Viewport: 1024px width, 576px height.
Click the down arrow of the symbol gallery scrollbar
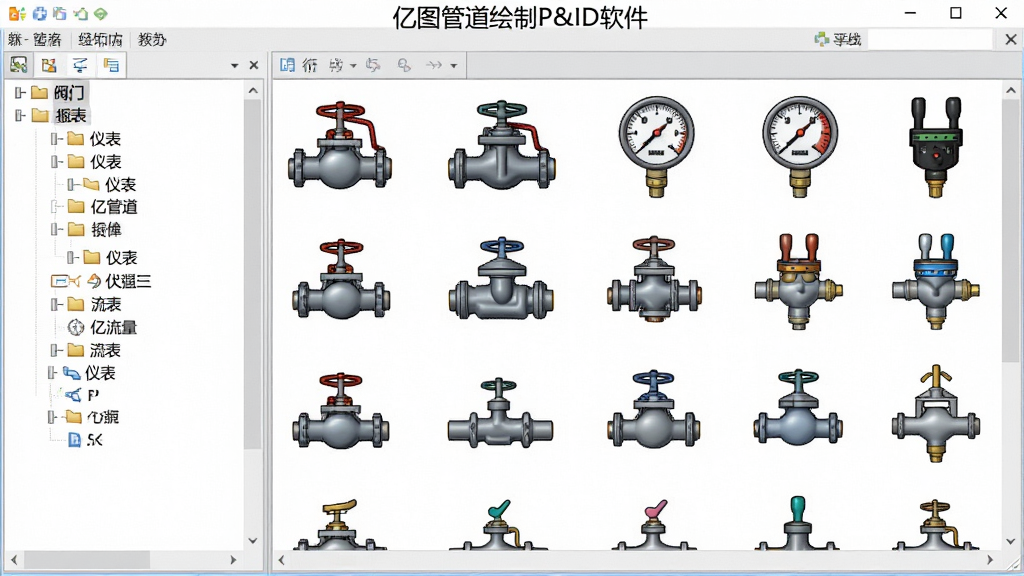[1011, 541]
